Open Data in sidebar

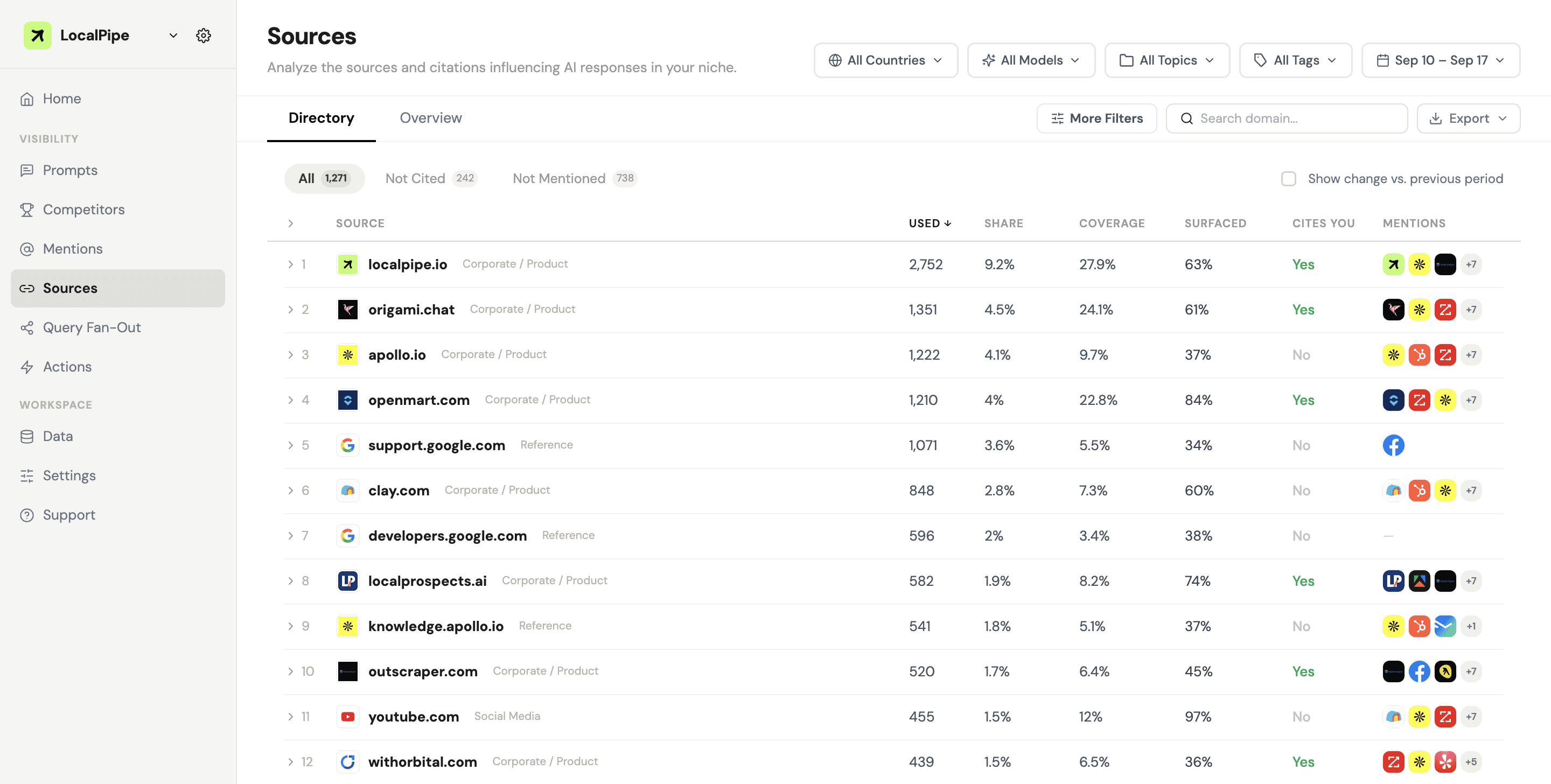point(117,437)
